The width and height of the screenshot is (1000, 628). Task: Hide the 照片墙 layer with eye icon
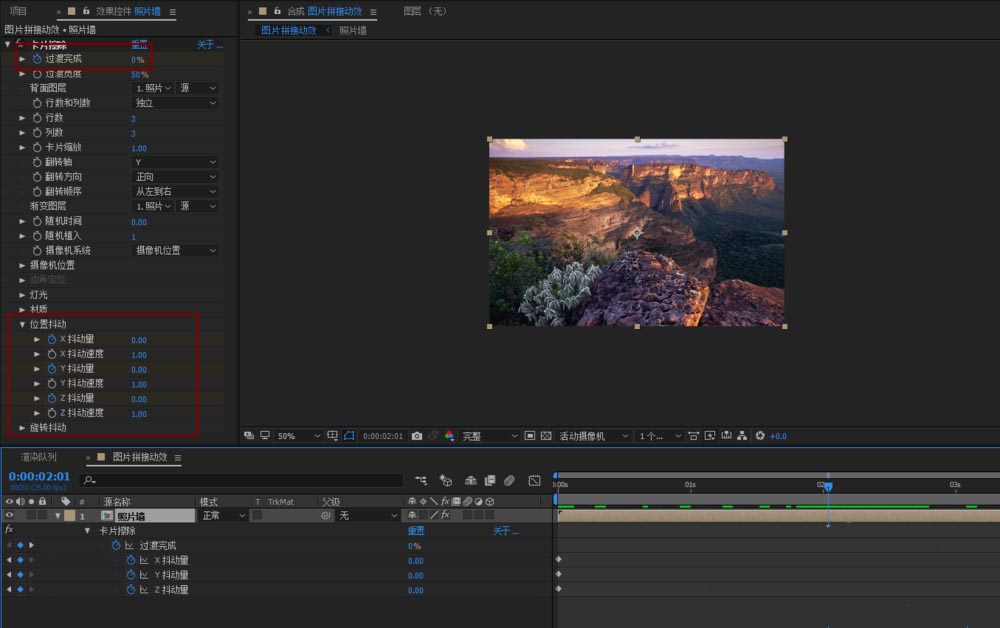10,516
